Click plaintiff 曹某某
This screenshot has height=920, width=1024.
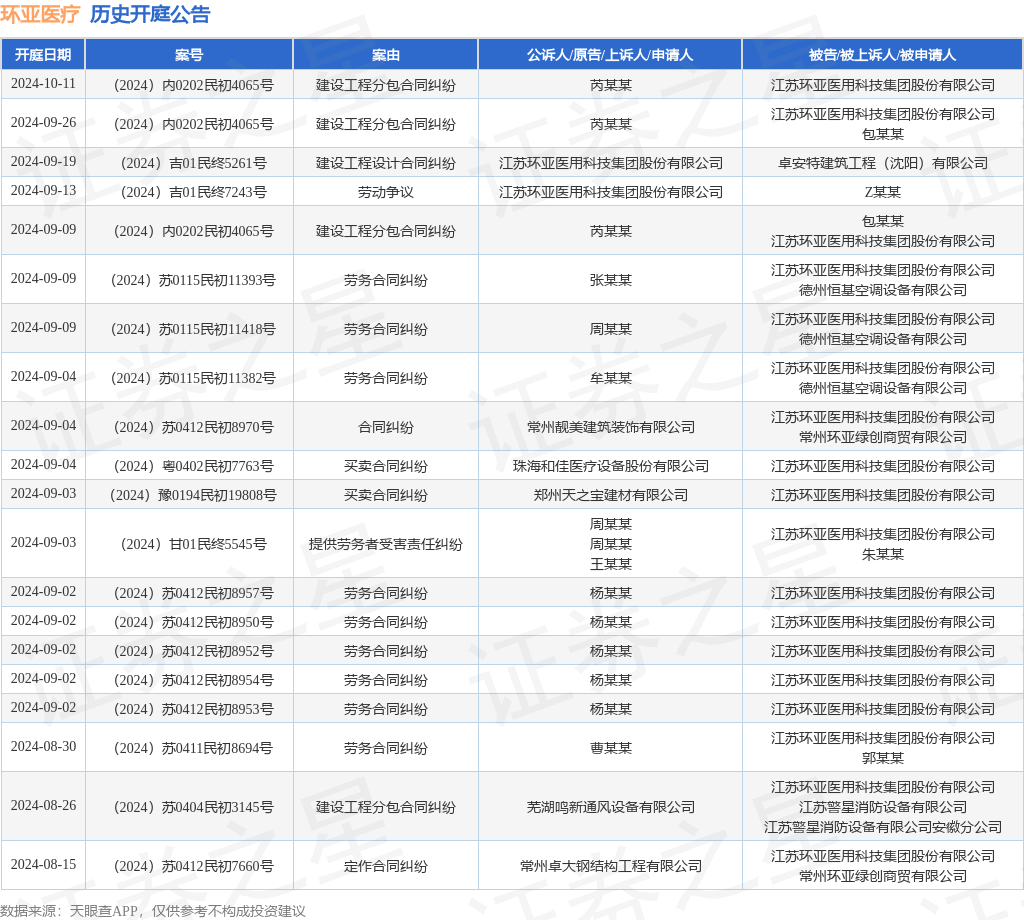pos(611,748)
